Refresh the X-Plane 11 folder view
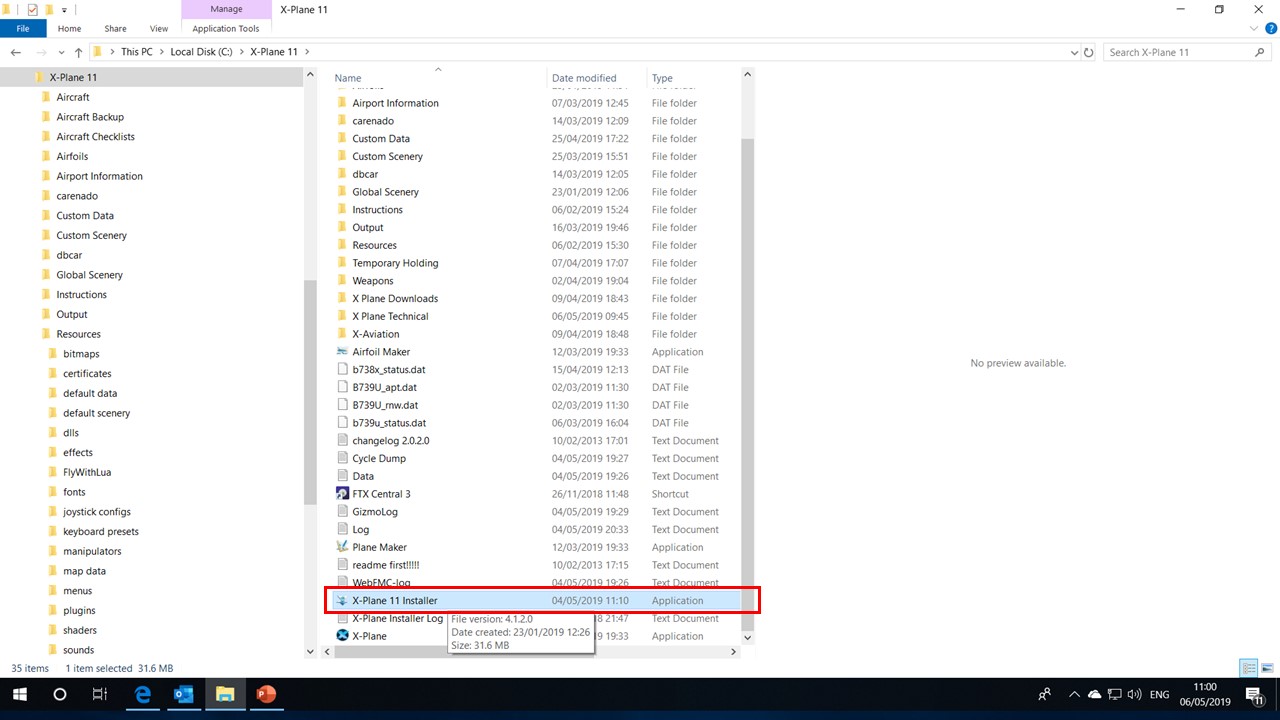The height and width of the screenshot is (720, 1280). coord(1089,52)
